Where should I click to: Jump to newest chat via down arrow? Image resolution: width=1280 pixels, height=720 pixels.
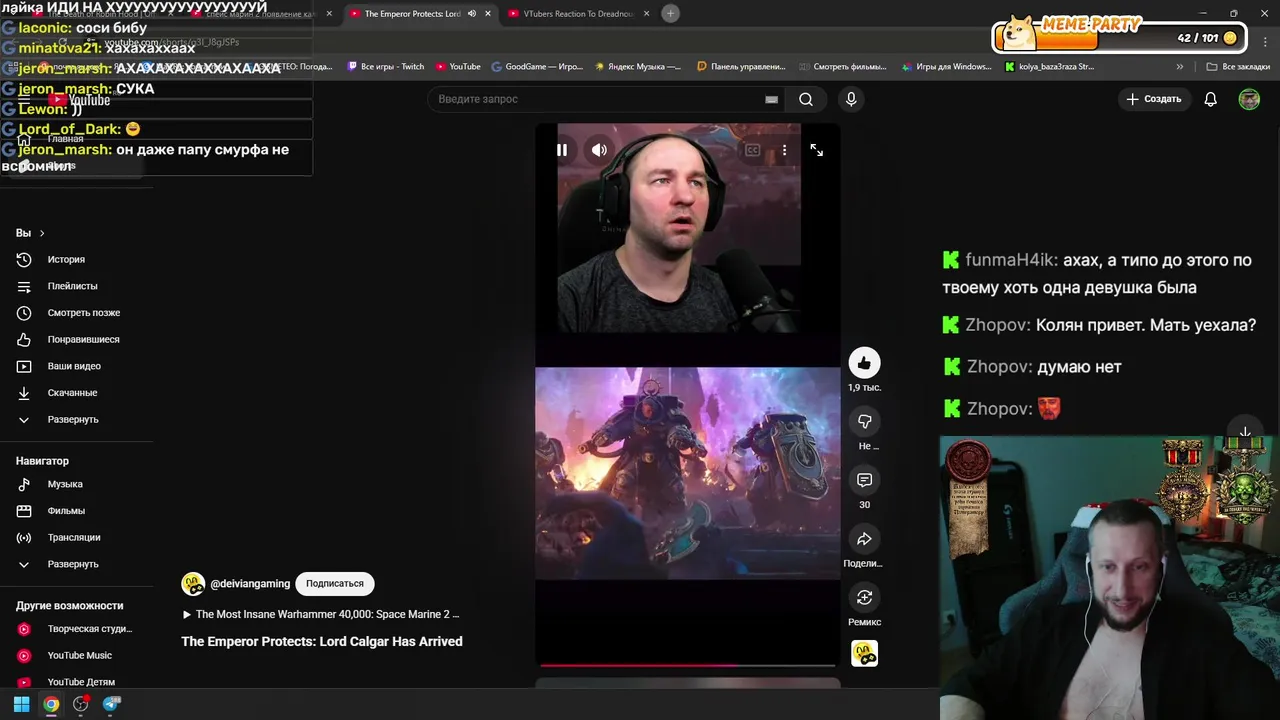pos(1245,432)
